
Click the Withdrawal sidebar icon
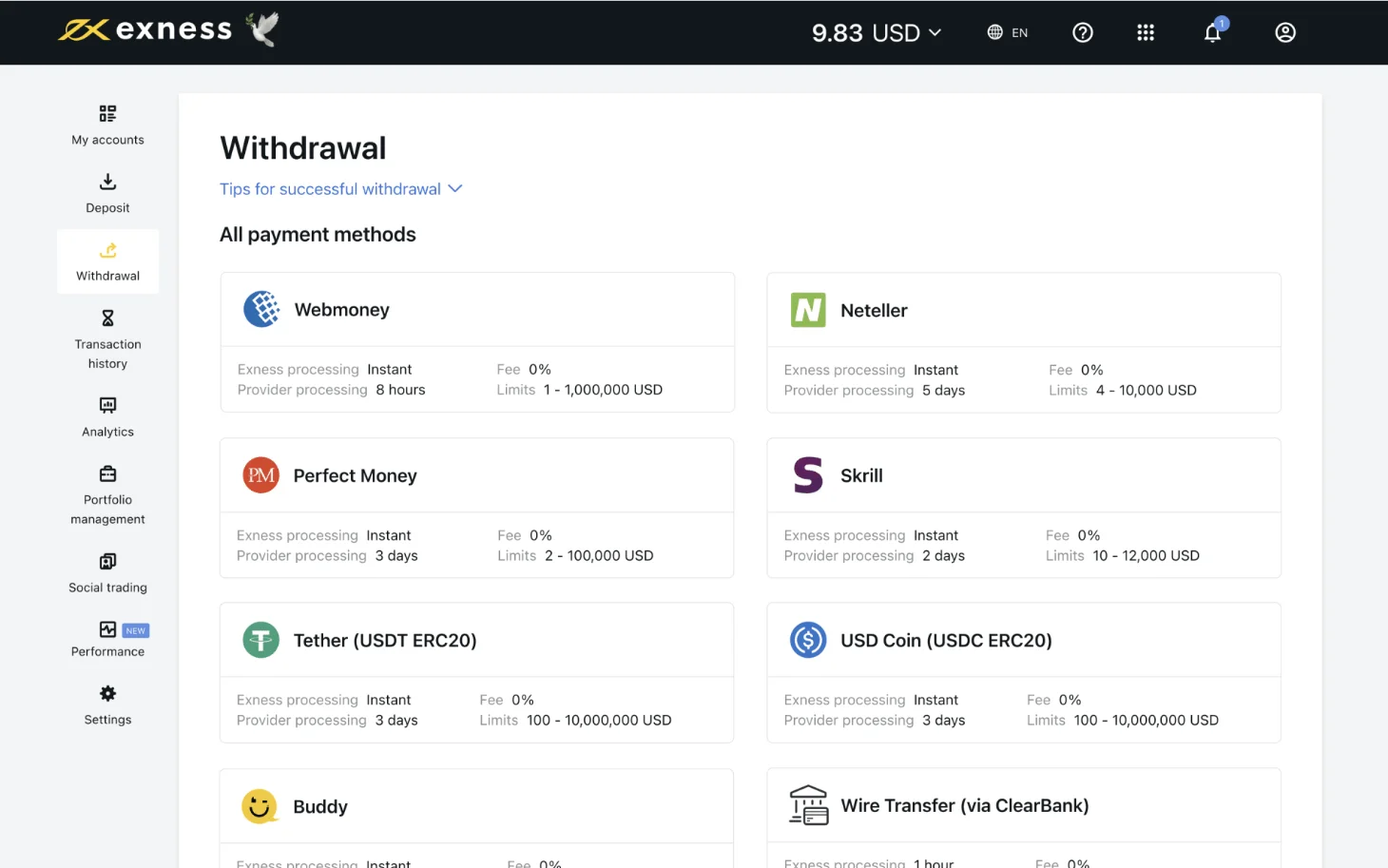pyautogui.click(x=107, y=250)
